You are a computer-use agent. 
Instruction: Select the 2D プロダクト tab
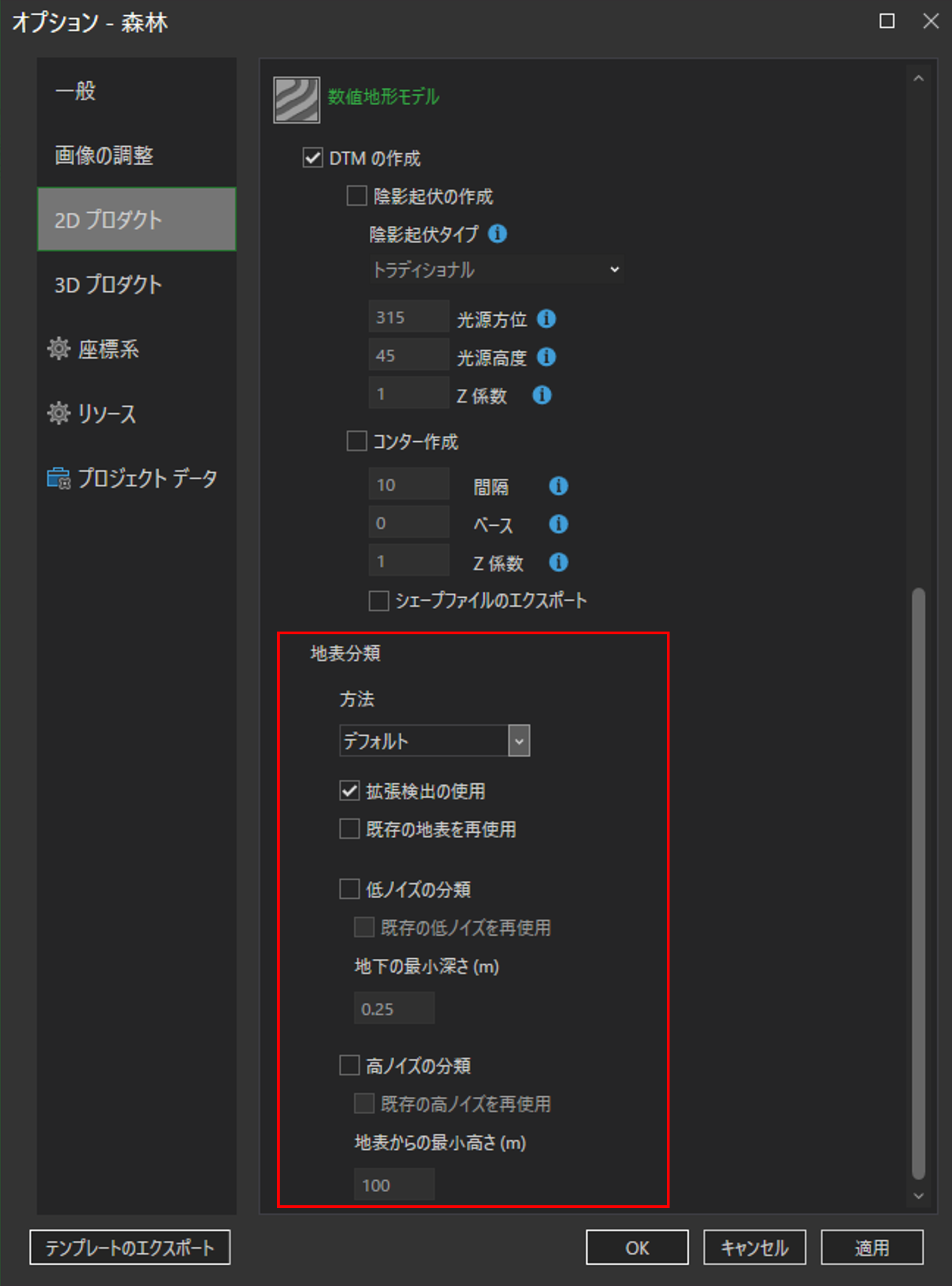click(136, 219)
